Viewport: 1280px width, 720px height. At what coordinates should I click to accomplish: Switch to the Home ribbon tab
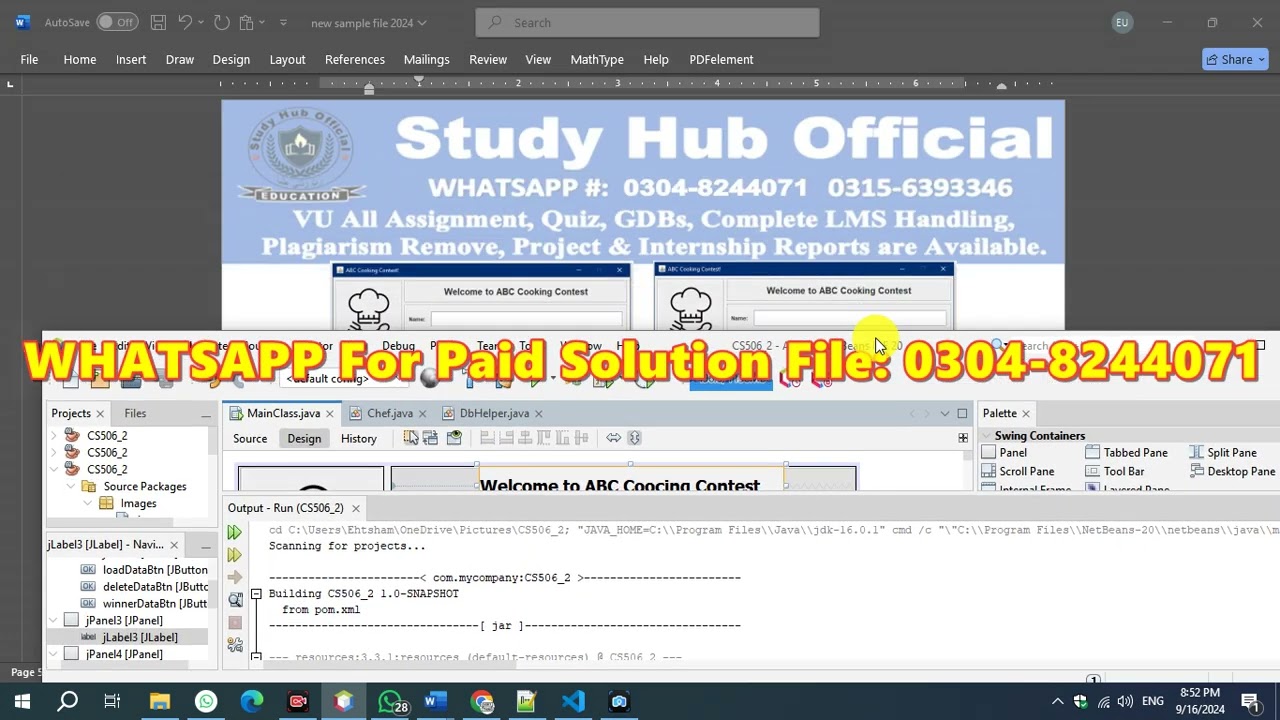[80, 59]
